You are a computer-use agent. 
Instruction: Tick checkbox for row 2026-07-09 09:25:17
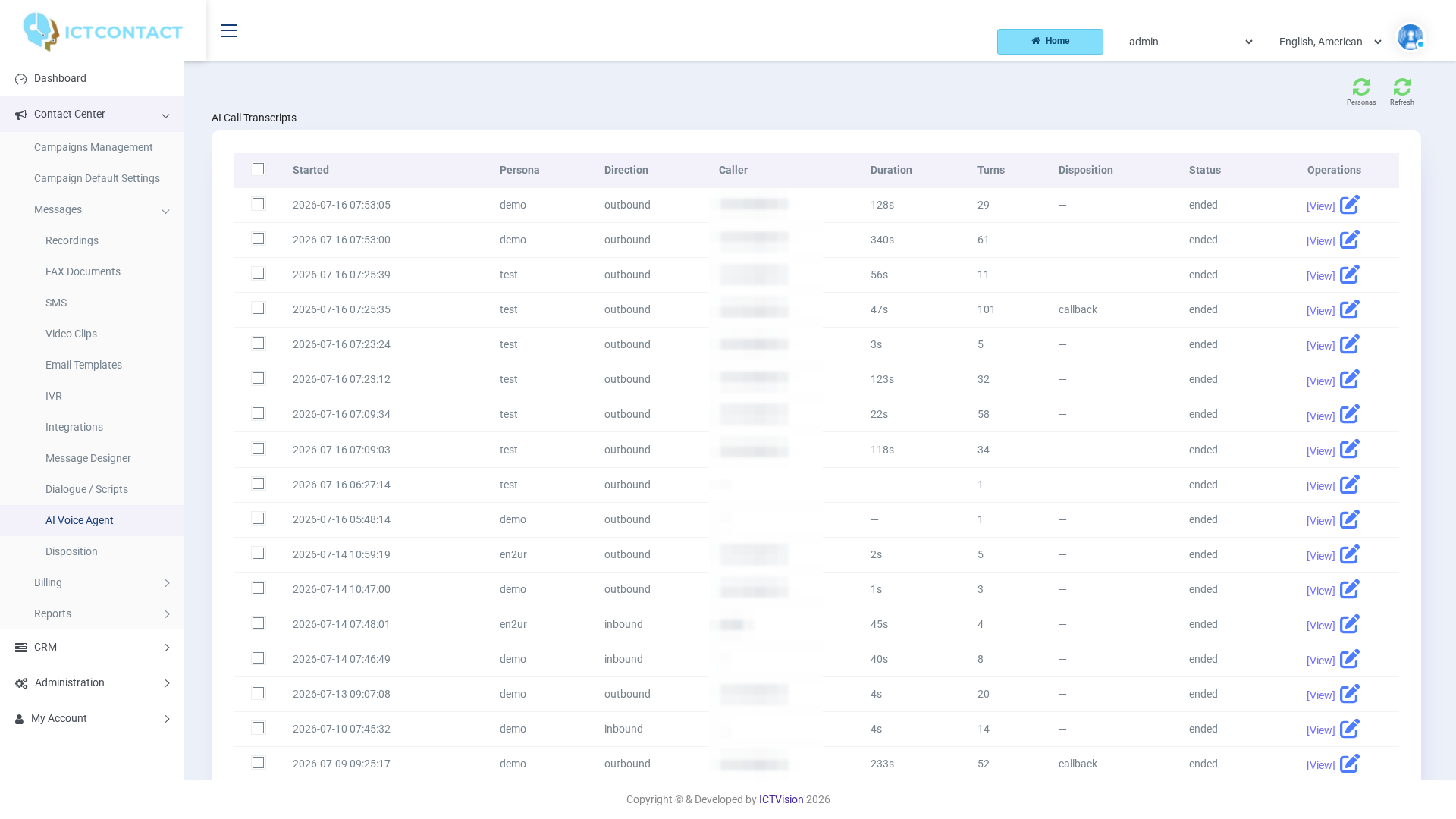coord(259,763)
